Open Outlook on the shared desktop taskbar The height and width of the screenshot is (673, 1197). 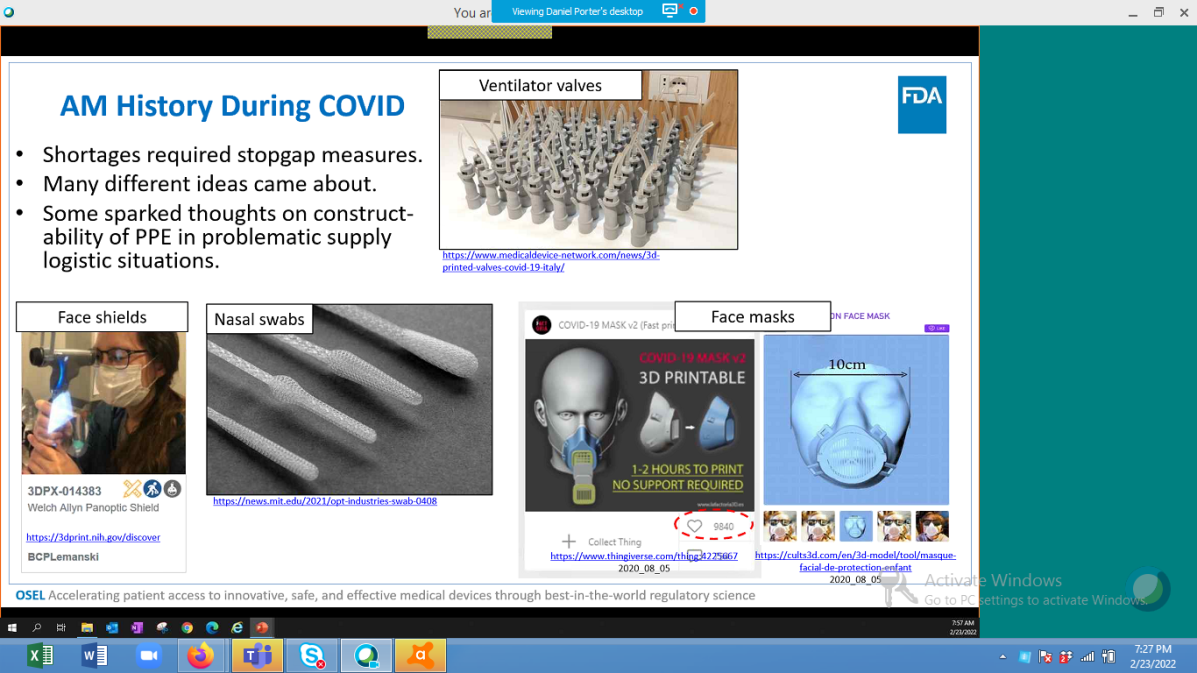coord(112,628)
